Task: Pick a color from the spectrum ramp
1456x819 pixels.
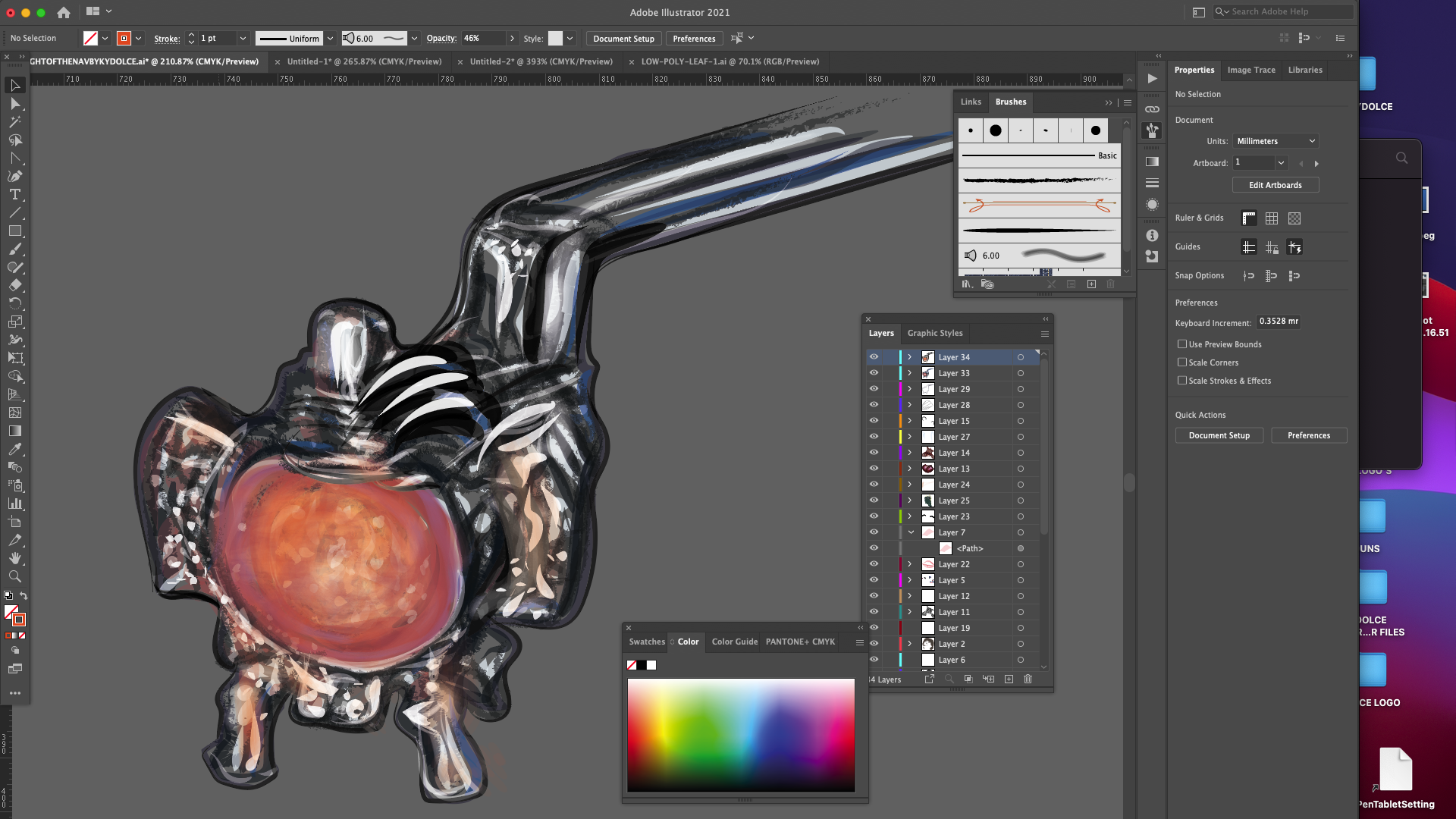Action: (741, 735)
